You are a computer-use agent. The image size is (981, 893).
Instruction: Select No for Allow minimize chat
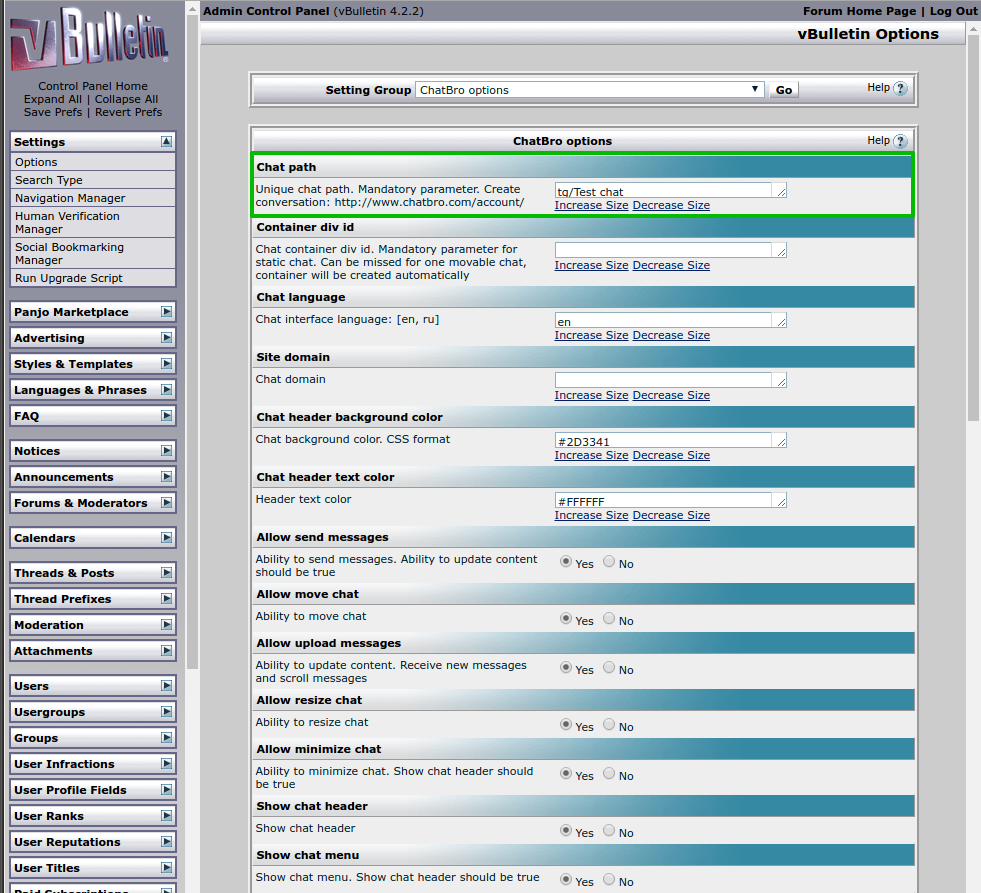[609, 773]
